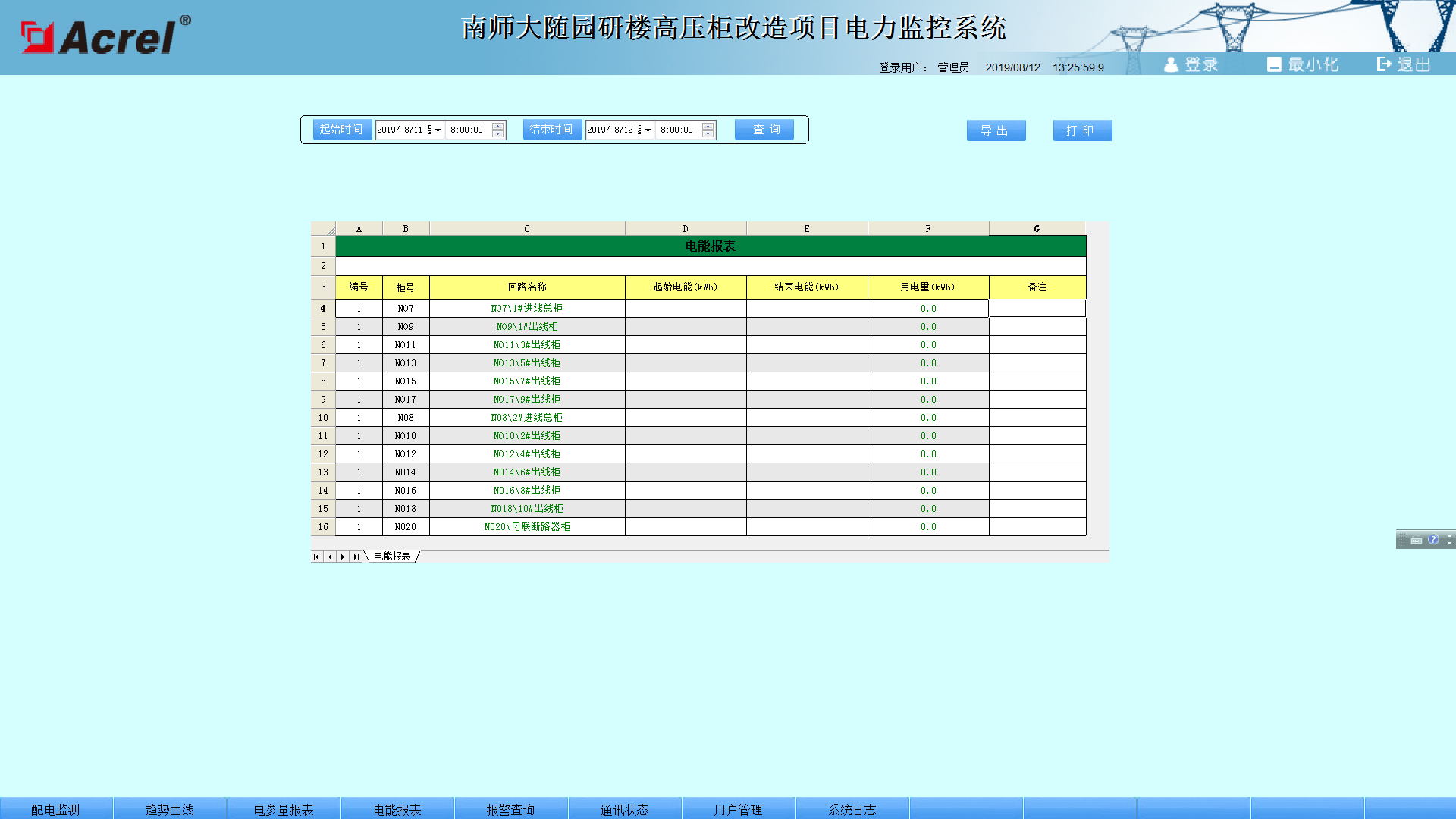Open start date dropdown calendar
Screen dimensions: 1456x819
point(438,130)
